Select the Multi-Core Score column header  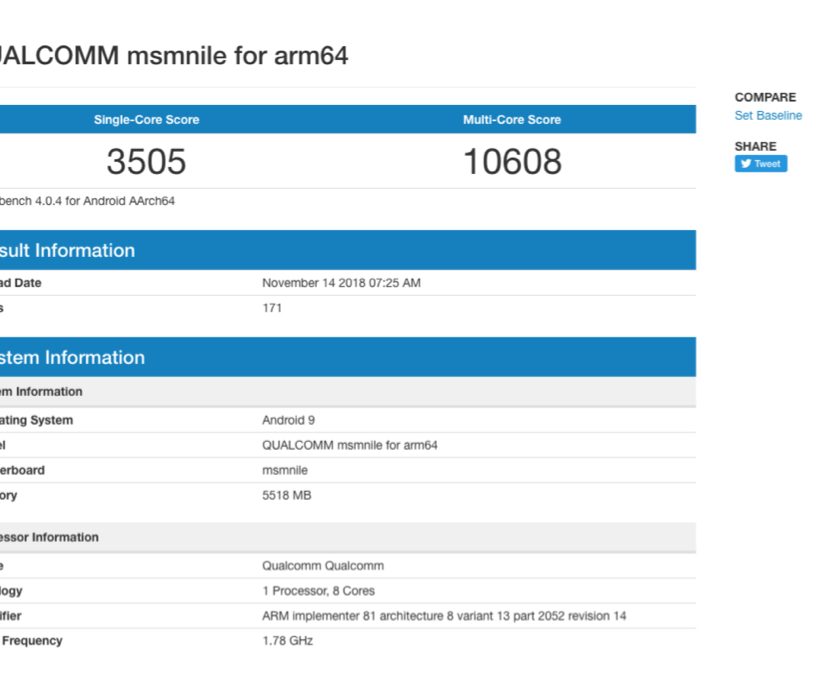(x=511, y=120)
